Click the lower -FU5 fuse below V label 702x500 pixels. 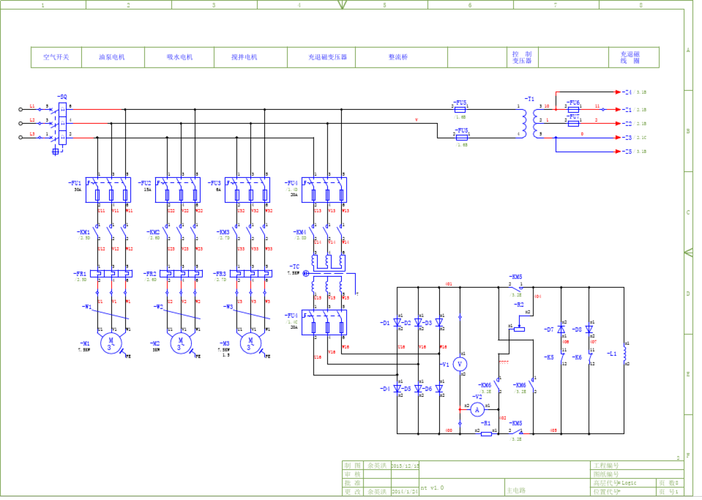pos(462,138)
